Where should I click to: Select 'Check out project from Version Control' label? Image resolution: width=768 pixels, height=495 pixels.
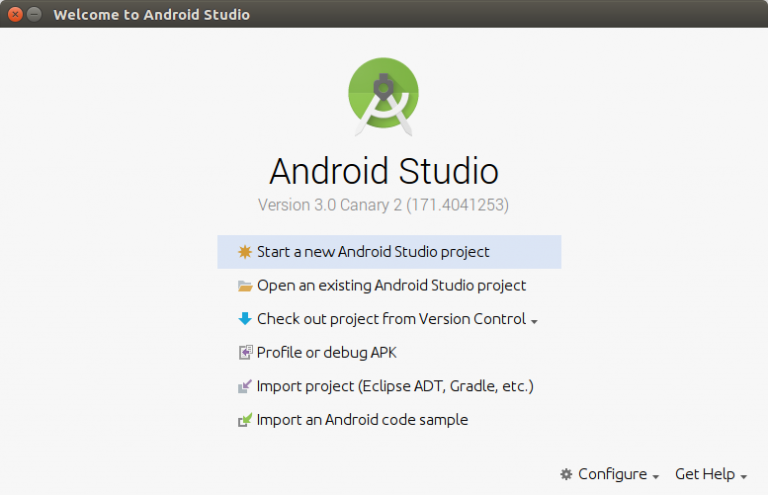coord(391,319)
